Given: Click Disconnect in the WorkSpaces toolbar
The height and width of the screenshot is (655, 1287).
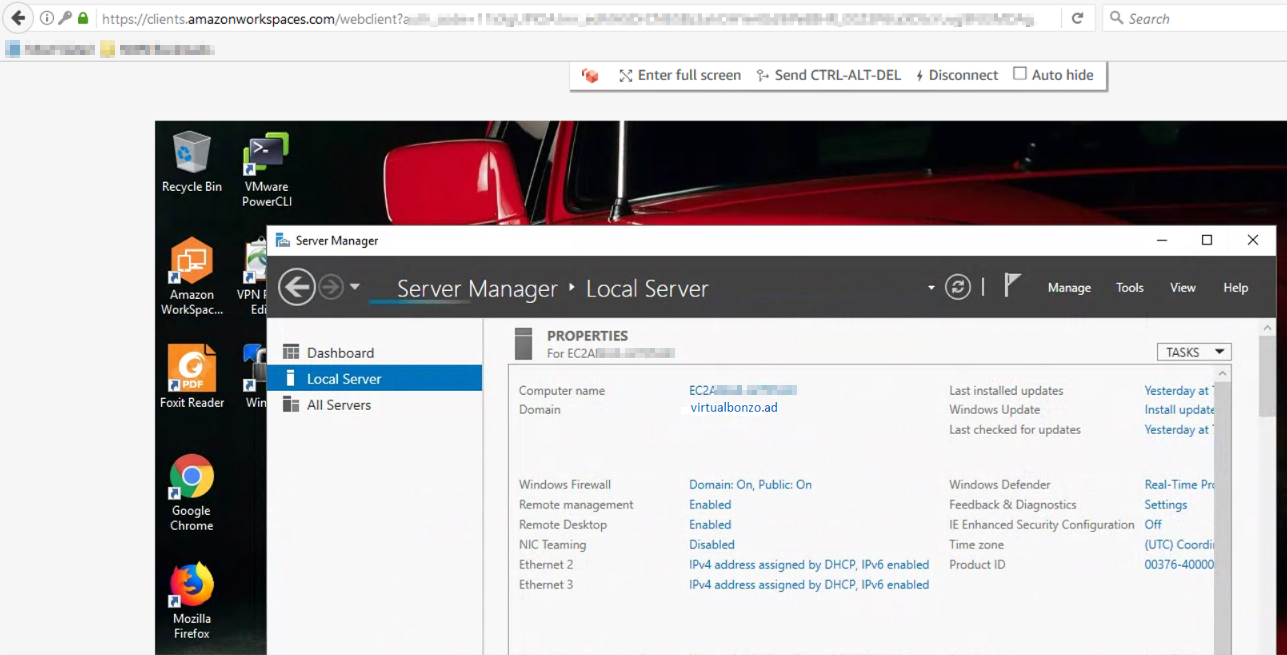Looking at the screenshot, I should point(963,74).
